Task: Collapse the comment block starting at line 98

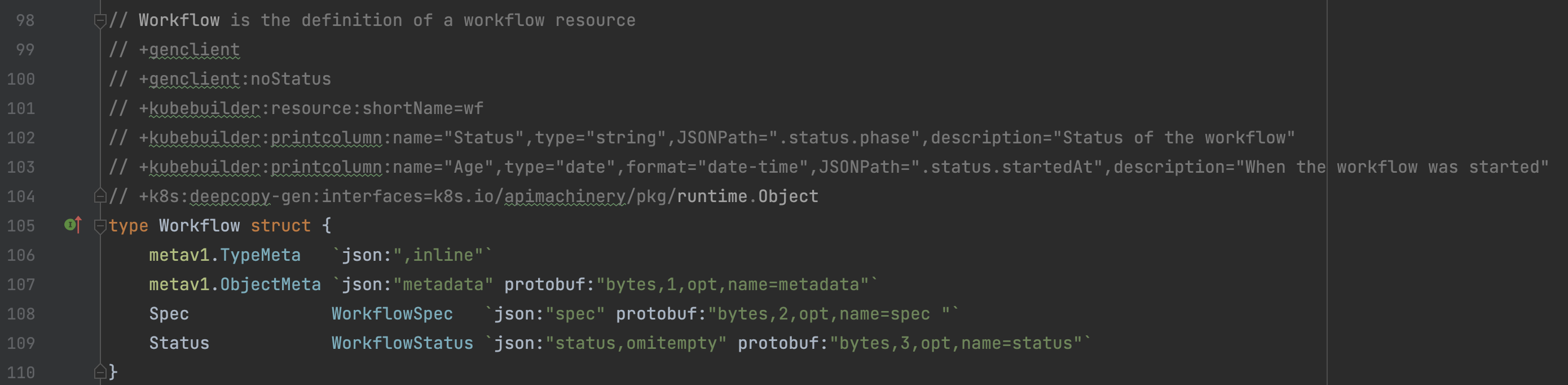Action: coord(100,21)
